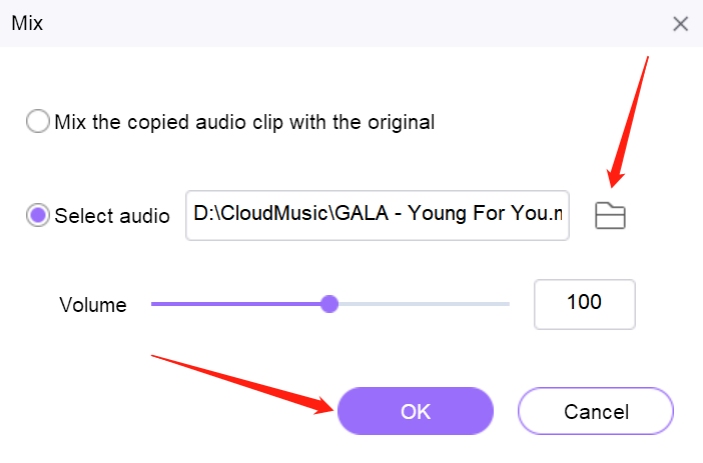Cancel the Mix dialog
703x463 pixels.
click(596, 411)
